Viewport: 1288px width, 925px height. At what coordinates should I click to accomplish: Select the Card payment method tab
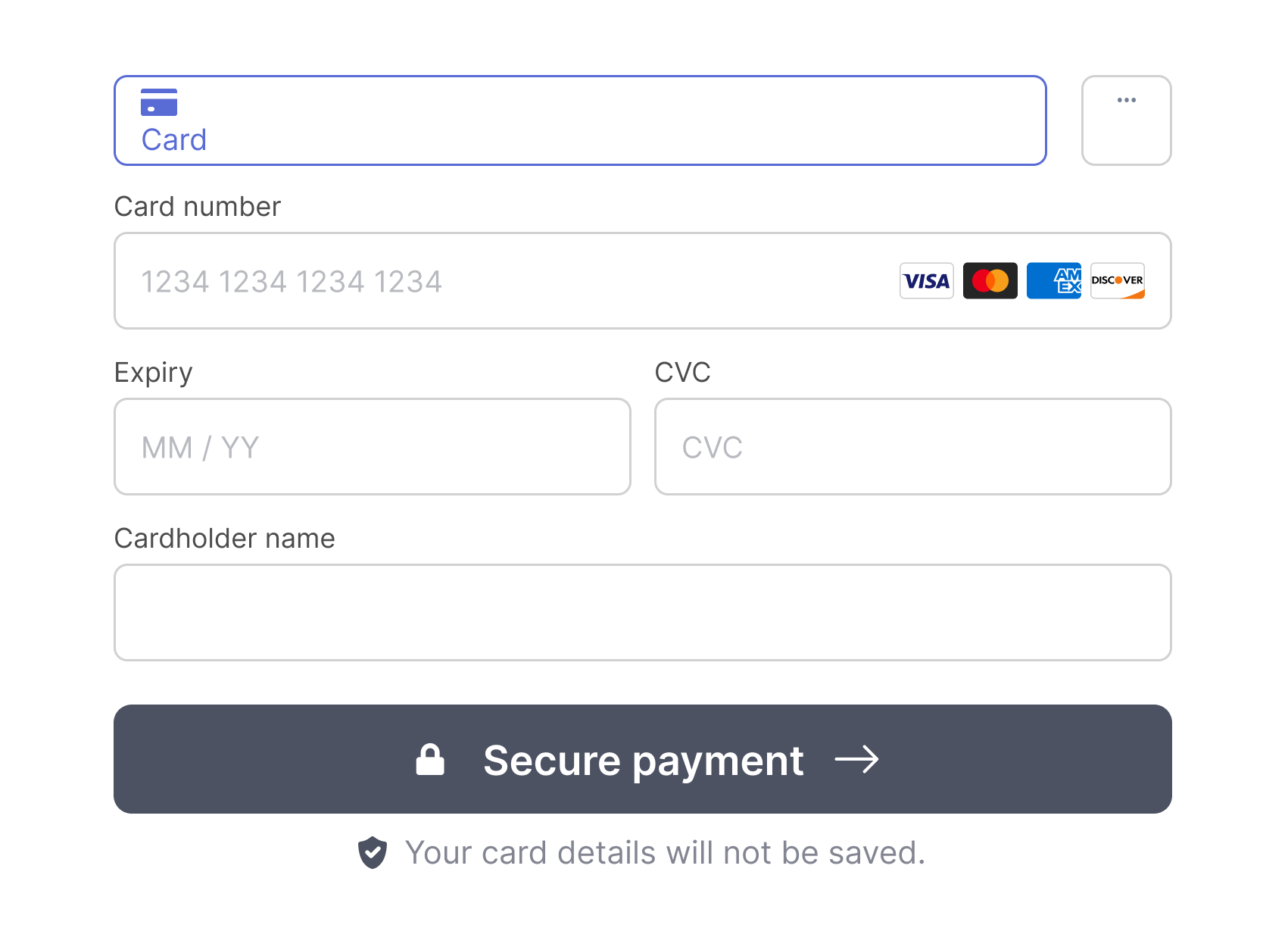(579, 120)
